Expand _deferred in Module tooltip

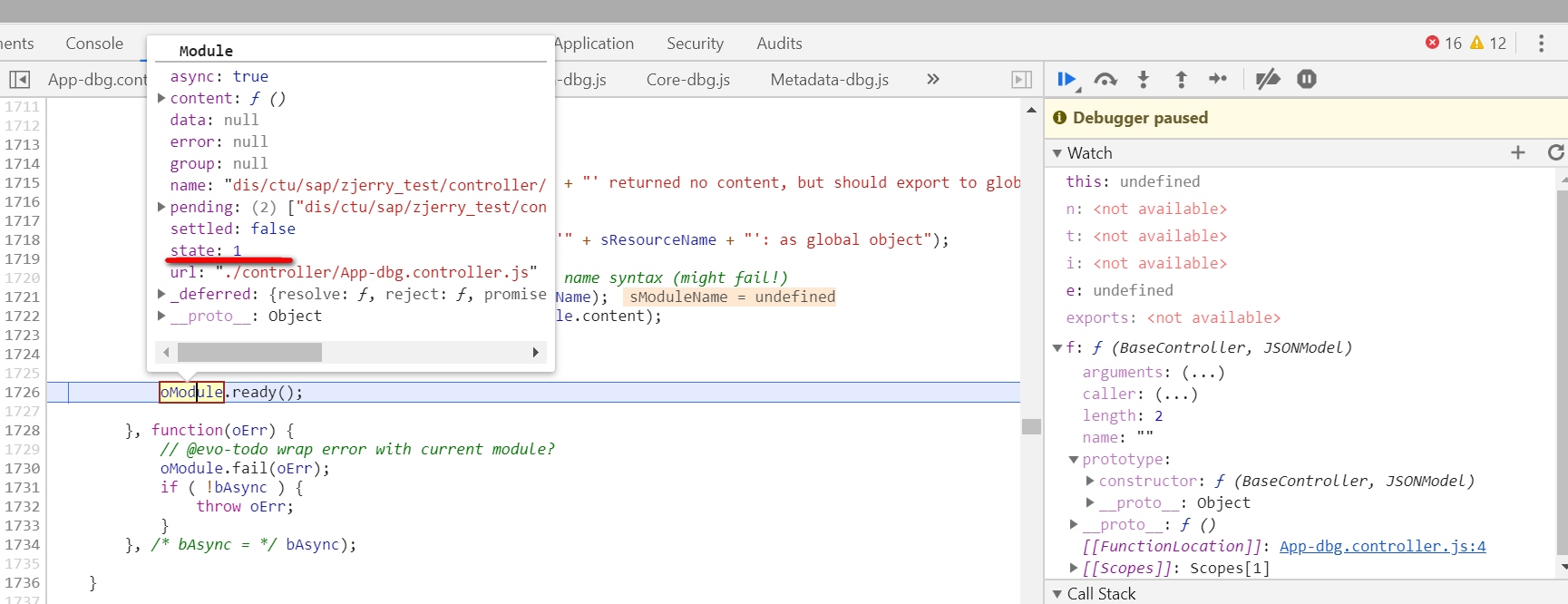coord(161,294)
